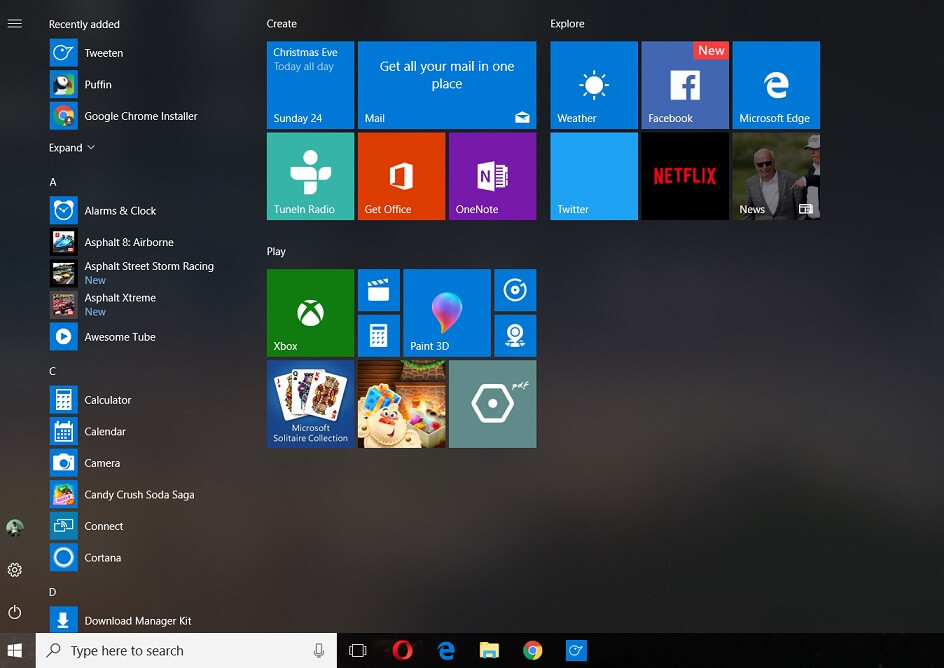The width and height of the screenshot is (944, 668).
Task: Open Settings via the gear icon
Action: [x=15, y=570]
